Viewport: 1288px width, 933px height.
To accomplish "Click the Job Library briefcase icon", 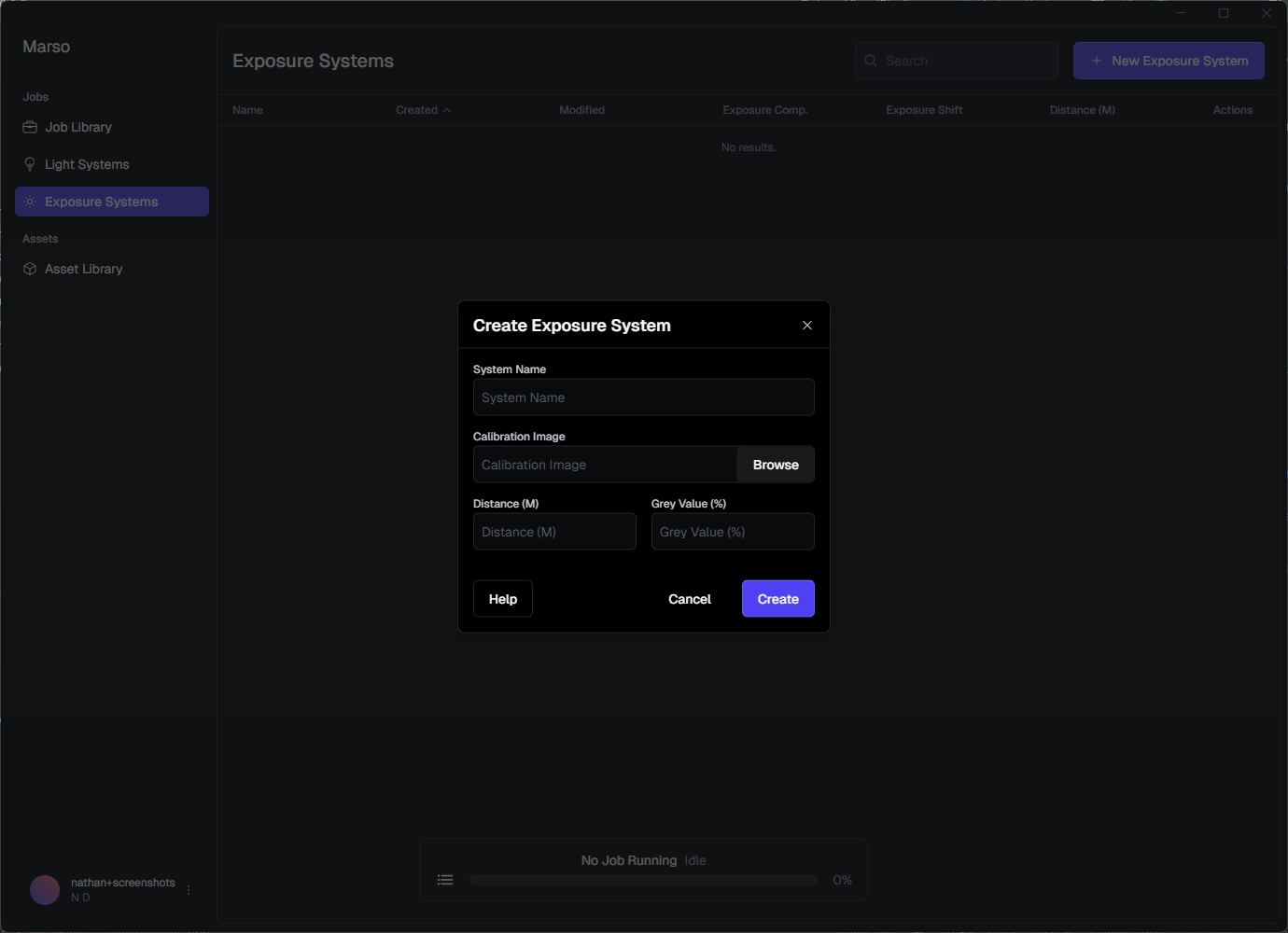I will 30,127.
